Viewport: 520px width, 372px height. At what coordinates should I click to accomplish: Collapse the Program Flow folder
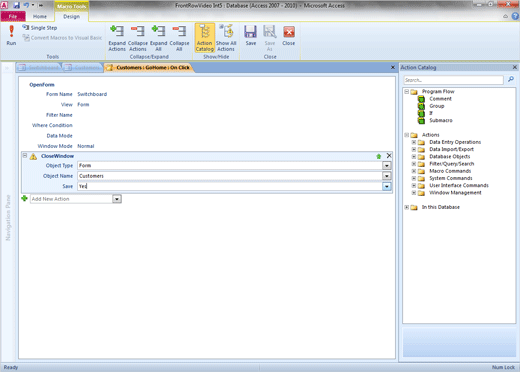pos(407,91)
